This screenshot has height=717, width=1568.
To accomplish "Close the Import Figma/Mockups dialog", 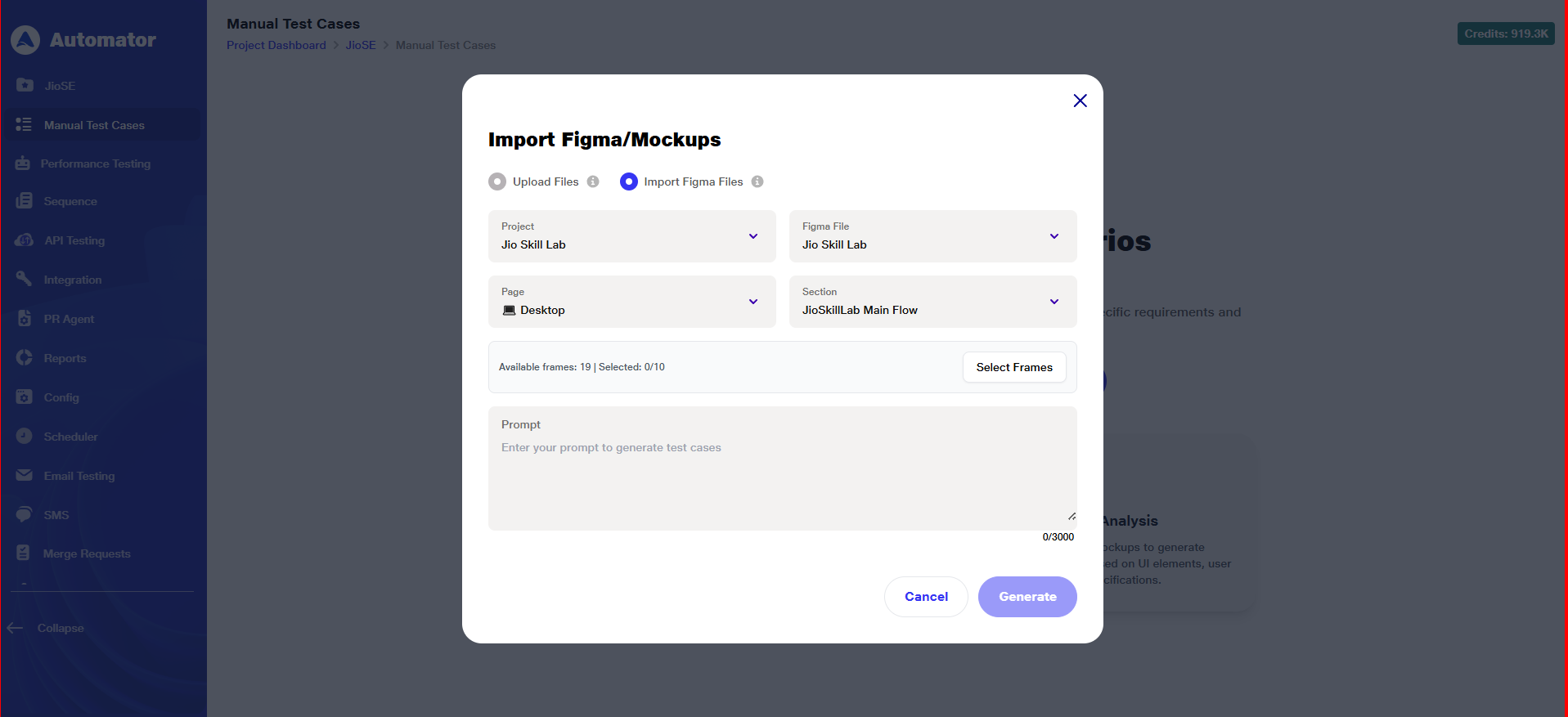I will point(1080,101).
